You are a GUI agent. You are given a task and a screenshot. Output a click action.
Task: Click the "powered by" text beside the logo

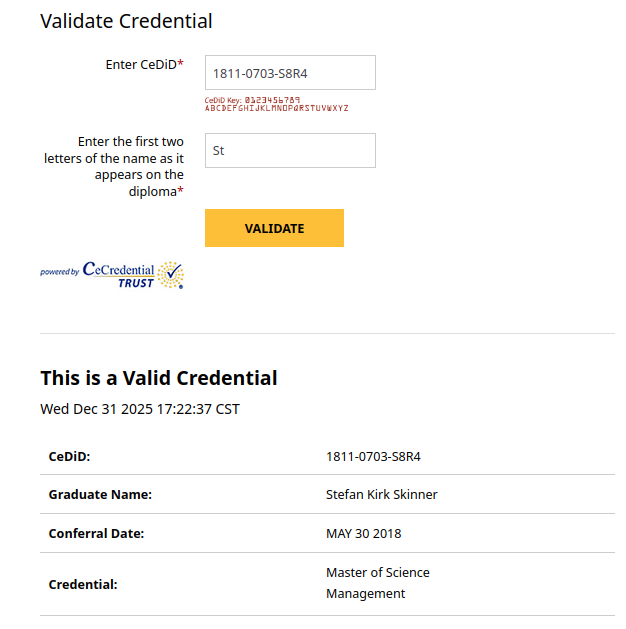coord(60,272)
